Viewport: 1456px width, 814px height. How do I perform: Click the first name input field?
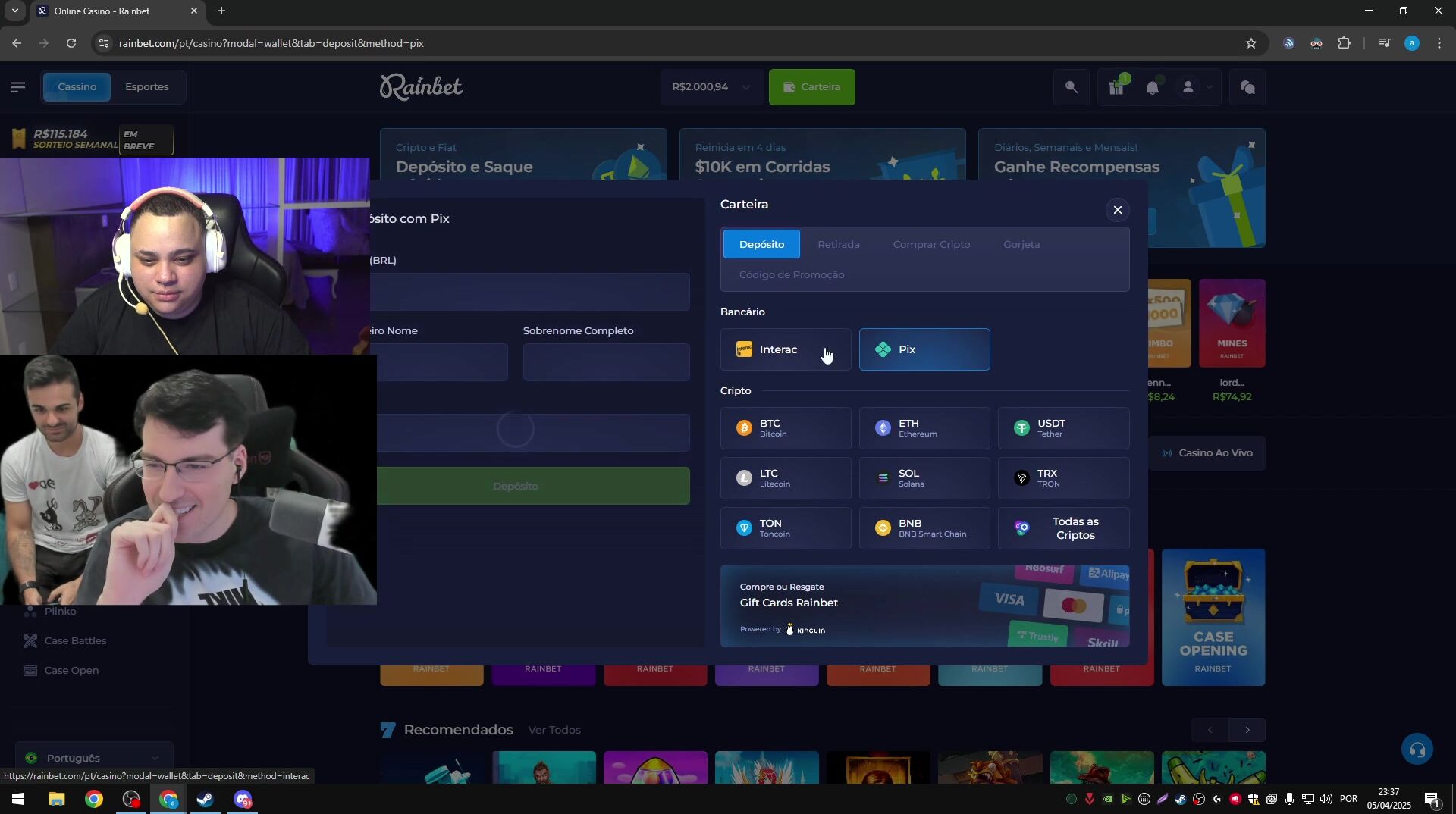(x=439, y=362)
